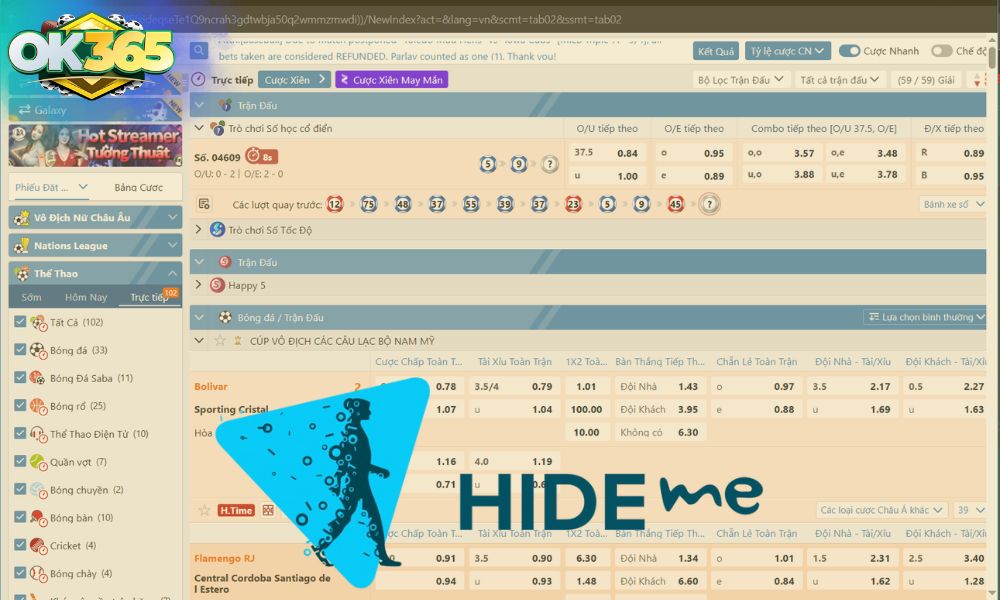The image size is (1000, 600).
Task: Click the sort arrows beside (59 / 59) Giải
Action: [x=977, y=79]
